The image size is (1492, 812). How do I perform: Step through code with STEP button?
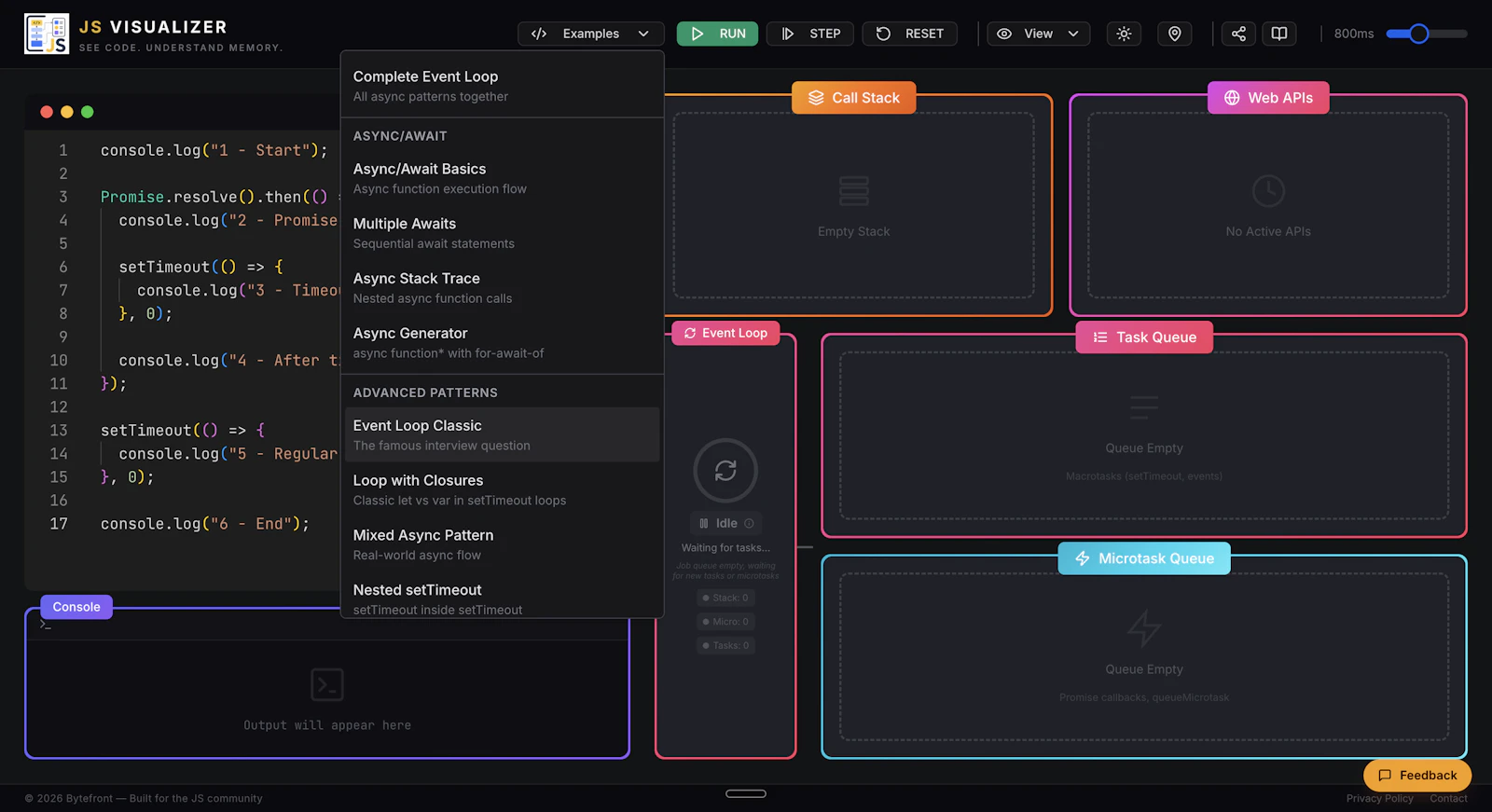[x=810, y=34]
